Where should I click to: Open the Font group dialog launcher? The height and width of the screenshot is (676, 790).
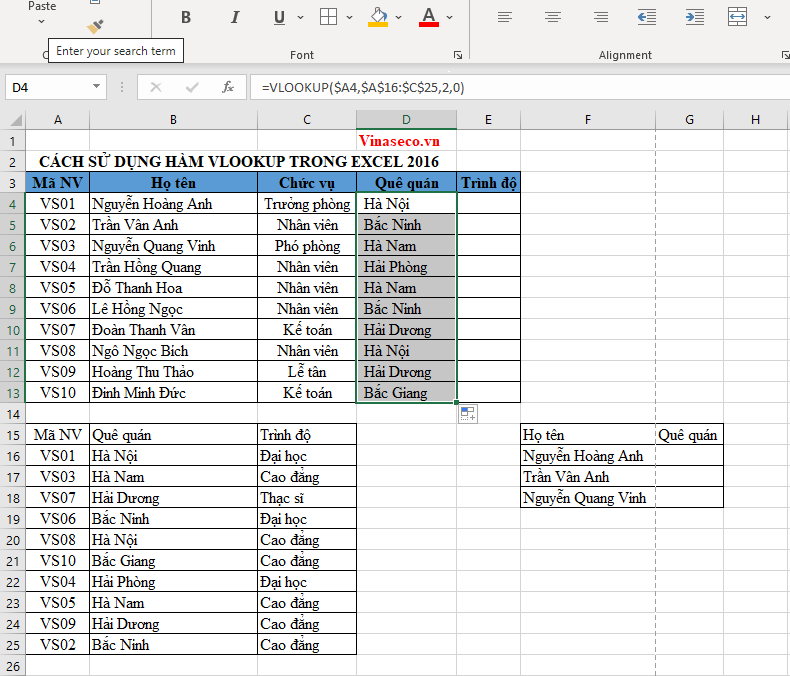pos(458,55)
